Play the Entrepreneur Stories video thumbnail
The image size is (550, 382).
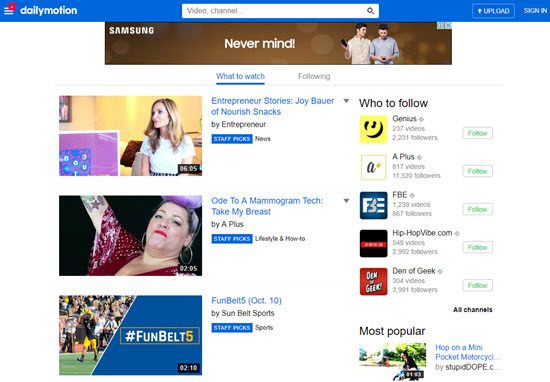point(130,136)
